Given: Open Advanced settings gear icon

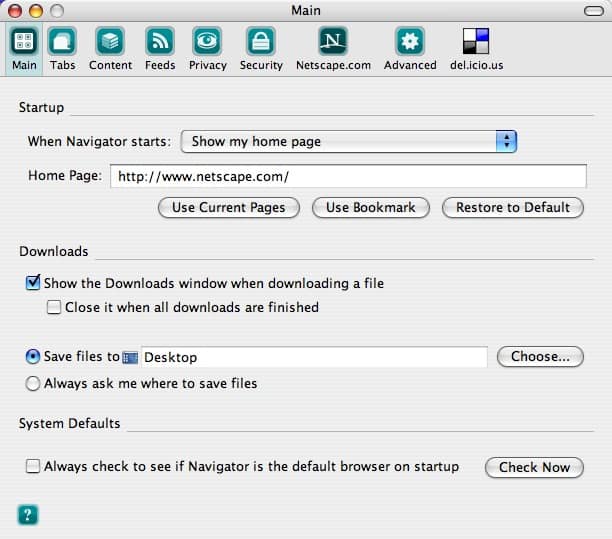Looking at the screenshot, I should coord(410,42).
